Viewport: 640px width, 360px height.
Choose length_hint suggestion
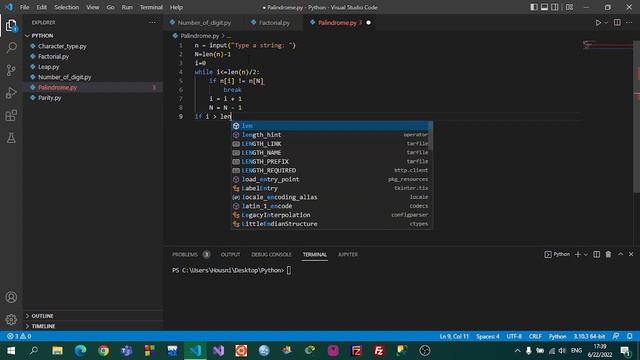click(x=331, y=135)
